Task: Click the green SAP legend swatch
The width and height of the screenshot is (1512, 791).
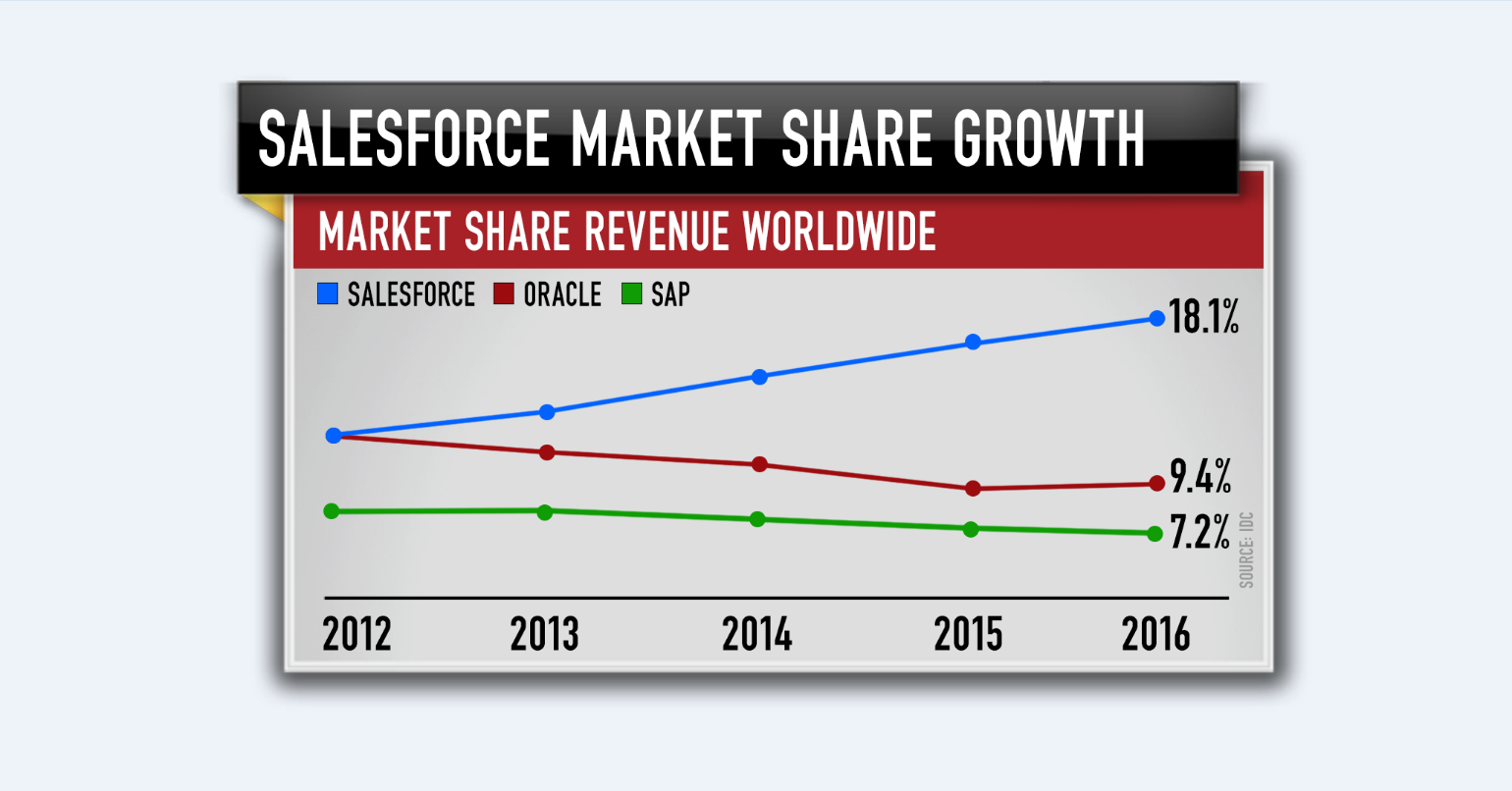Action: (632, 293)
